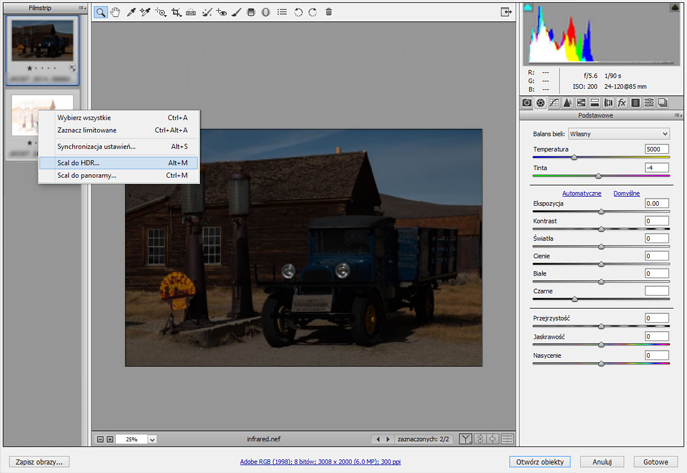687x473 pixels.
Task: Open the Effects (fx) panel tab
Action: pyautogui.click(x=621, y=103)
